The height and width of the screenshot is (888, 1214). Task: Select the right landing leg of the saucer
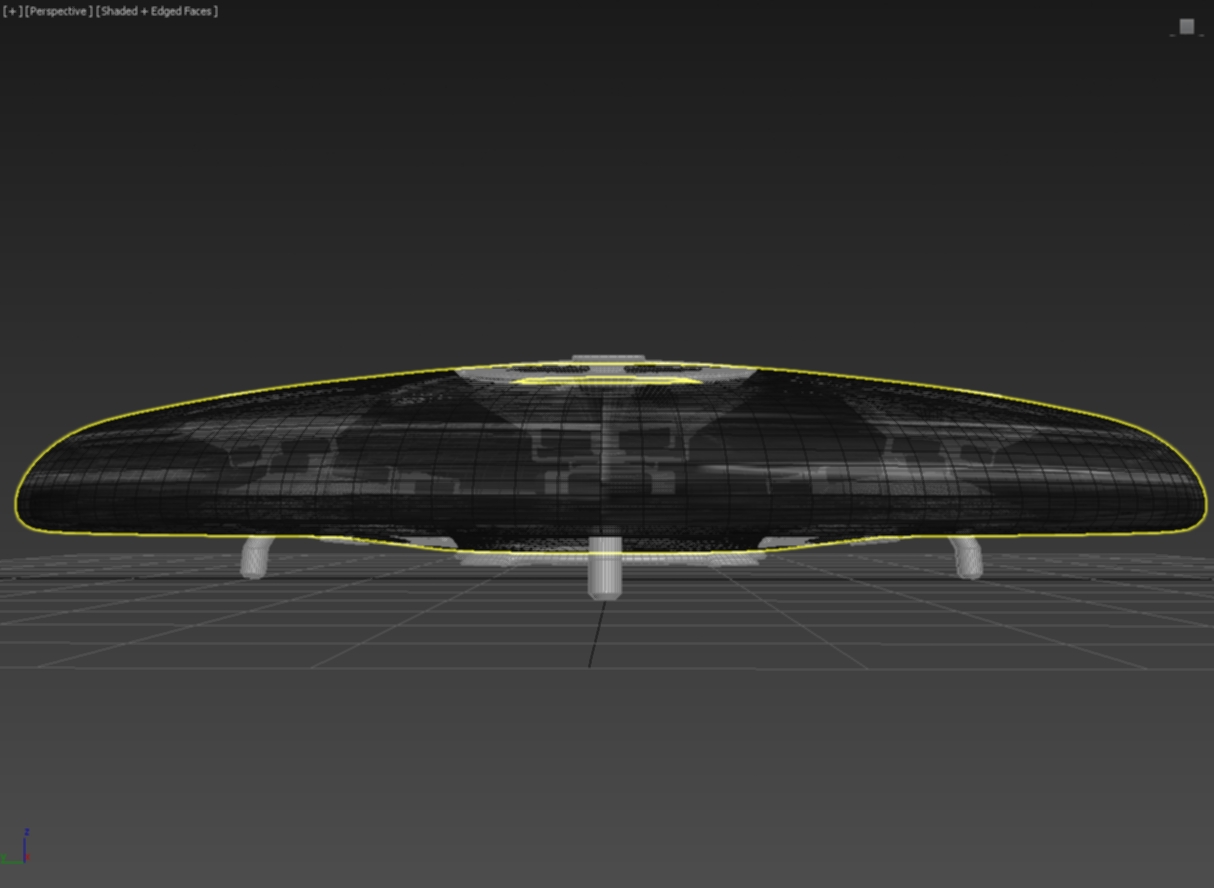coord(966,557)
